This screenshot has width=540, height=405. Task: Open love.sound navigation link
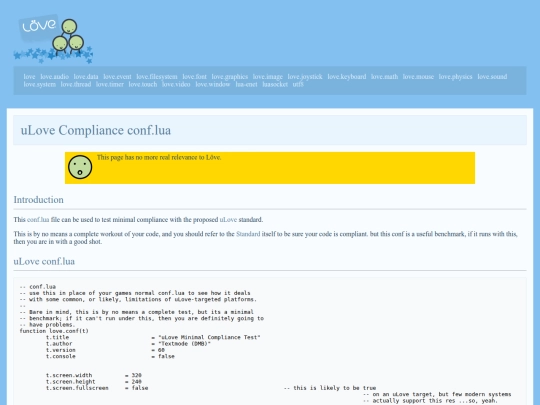[492, 76]
